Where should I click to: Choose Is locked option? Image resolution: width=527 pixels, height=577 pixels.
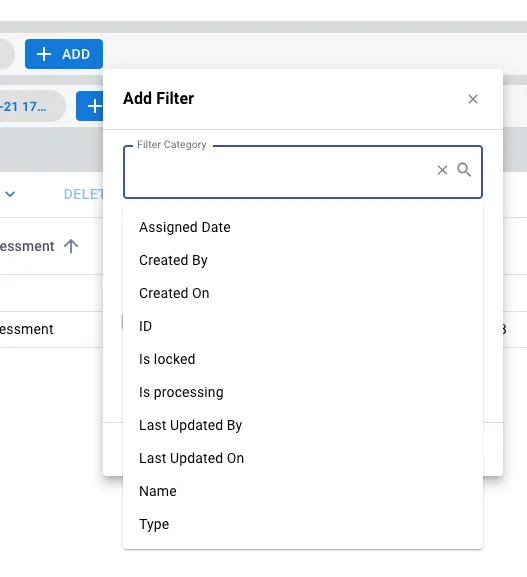tap(303, 359)
